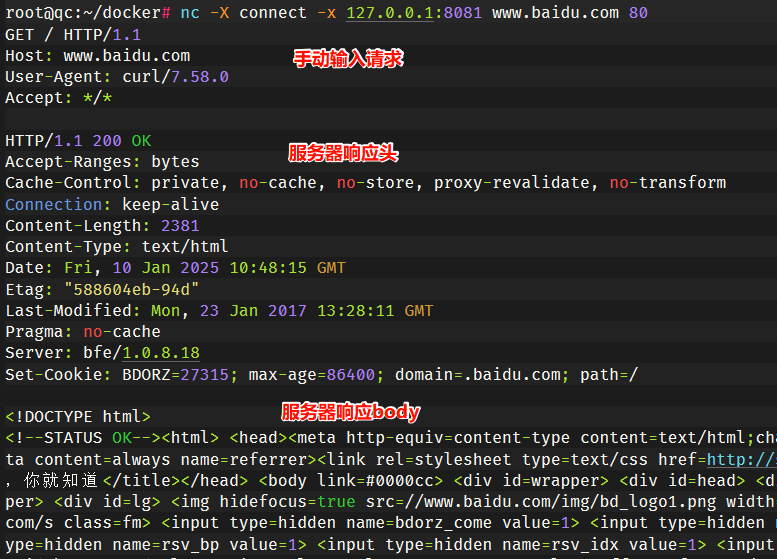Click the 'Content-Length: 2381' header

(102, 225)
